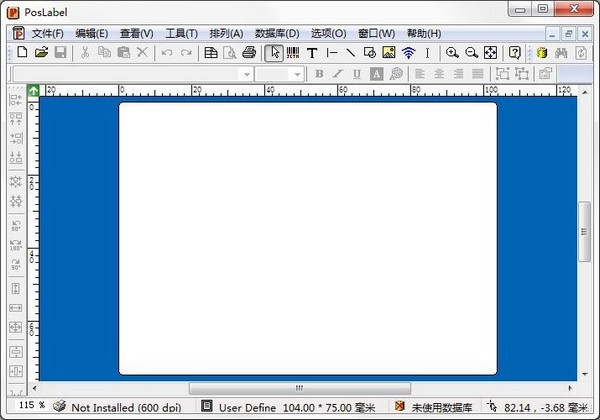
Task: Select the diagonal line tool
Action: (351, 52)
